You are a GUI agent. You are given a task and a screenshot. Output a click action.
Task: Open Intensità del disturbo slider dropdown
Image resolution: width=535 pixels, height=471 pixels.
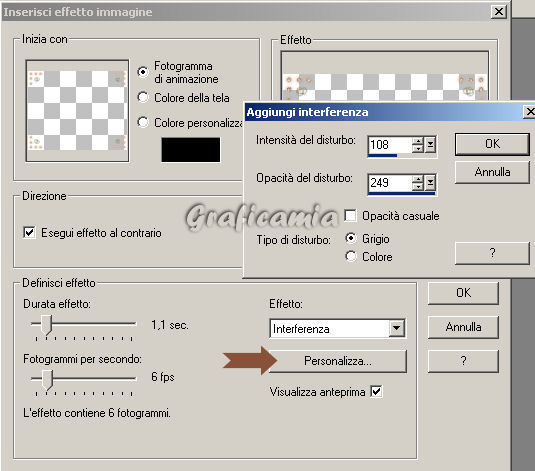pos(430,145)
